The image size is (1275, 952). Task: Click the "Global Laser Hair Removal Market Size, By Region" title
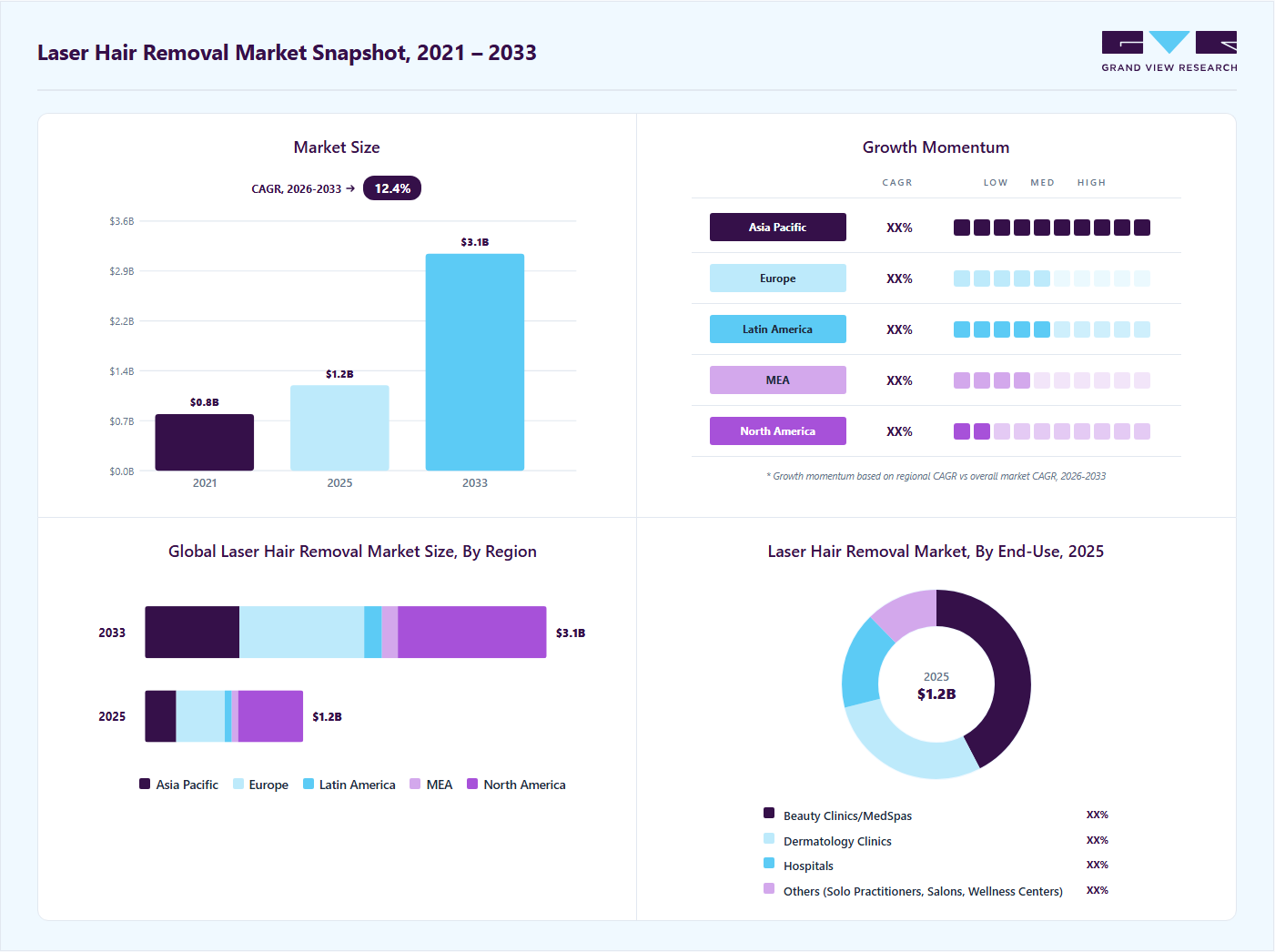[x=352, y=552]
